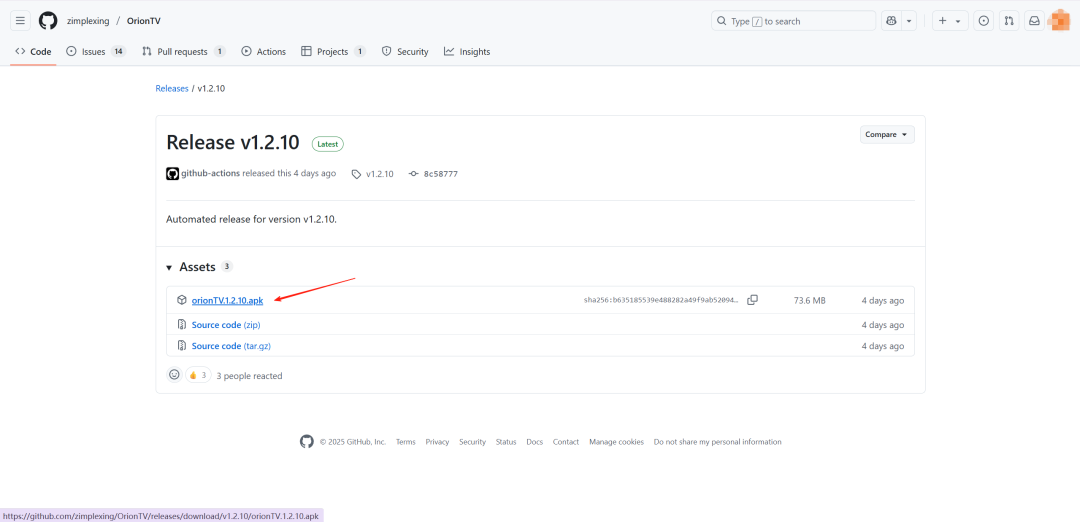
Task: Switch to the Insights tab
Action: tap(467, 52)
